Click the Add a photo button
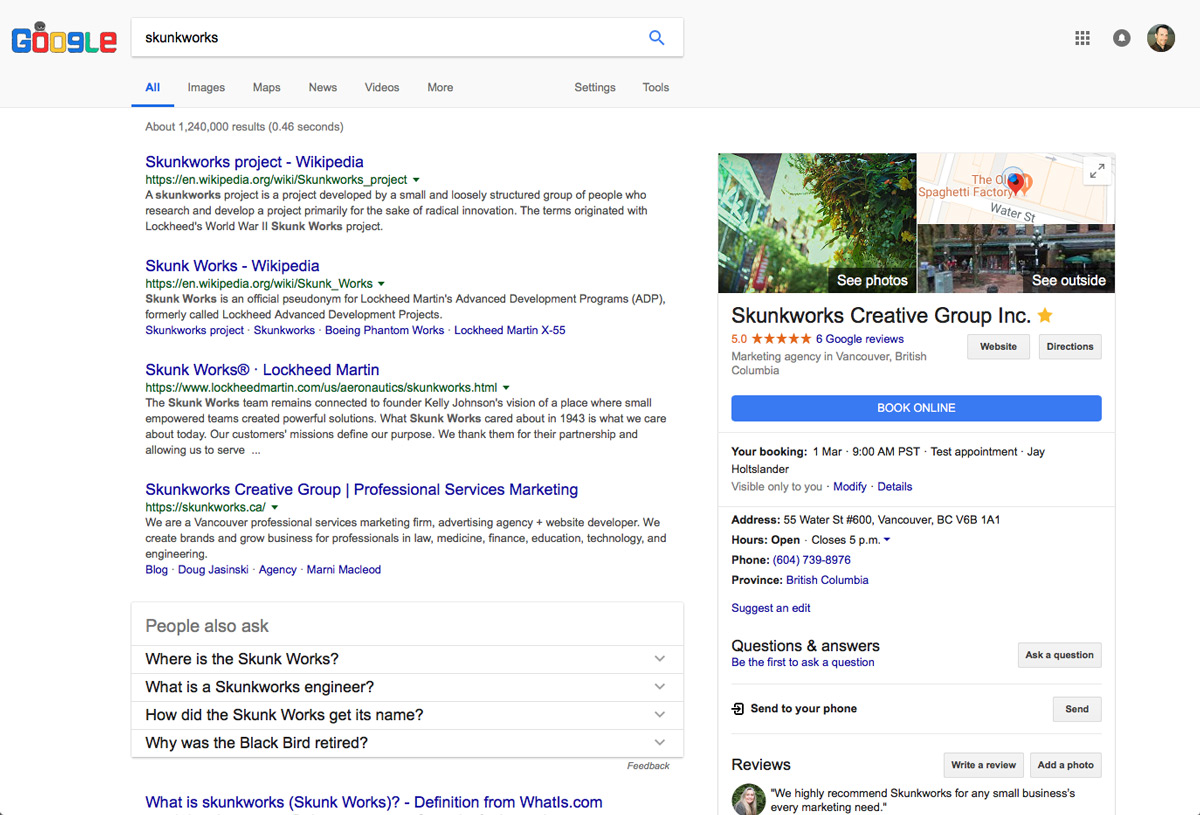The height and width of the screenshot is (815, 1200). (x=1065, y=765)
